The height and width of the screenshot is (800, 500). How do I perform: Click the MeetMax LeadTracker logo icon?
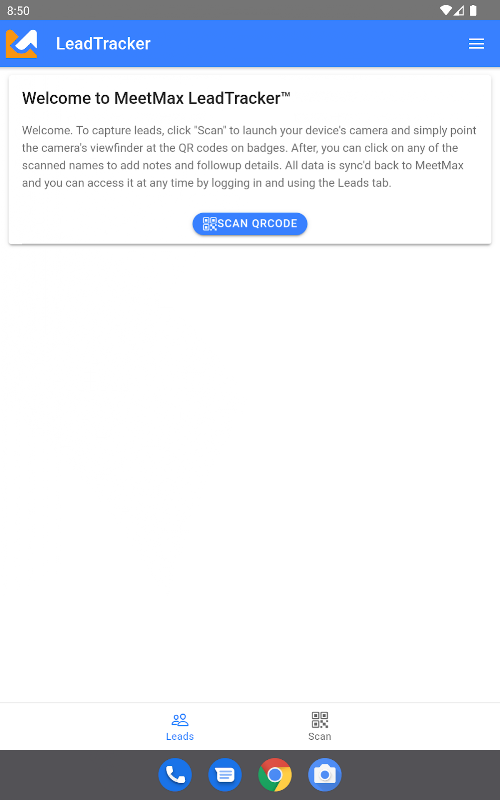[21, 44]
